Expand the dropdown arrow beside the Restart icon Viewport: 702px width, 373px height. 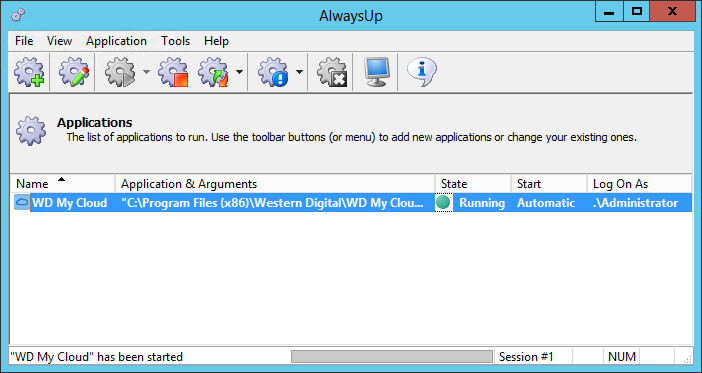[240, 72]
